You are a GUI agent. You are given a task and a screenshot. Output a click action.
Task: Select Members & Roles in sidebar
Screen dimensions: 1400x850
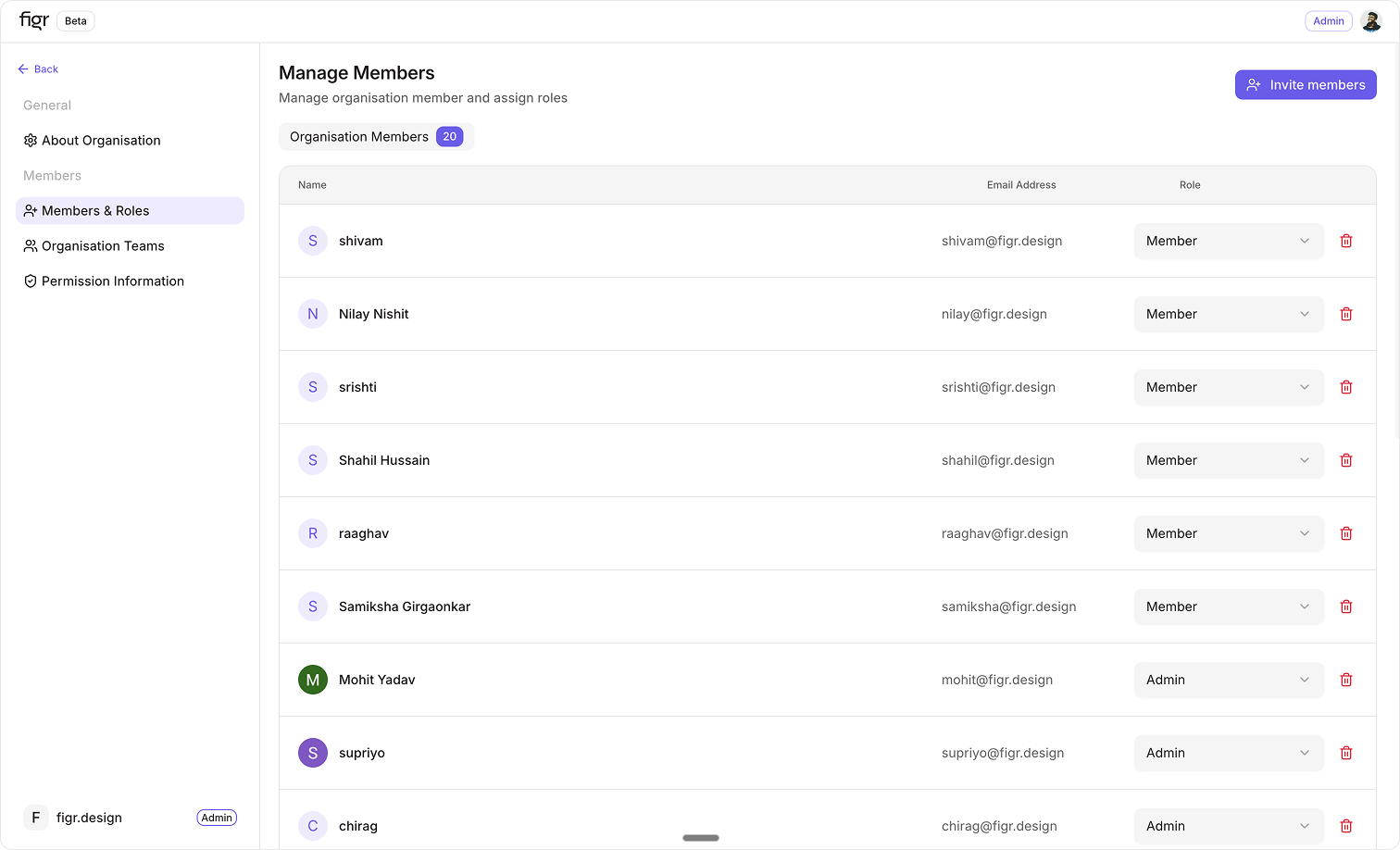130,211
